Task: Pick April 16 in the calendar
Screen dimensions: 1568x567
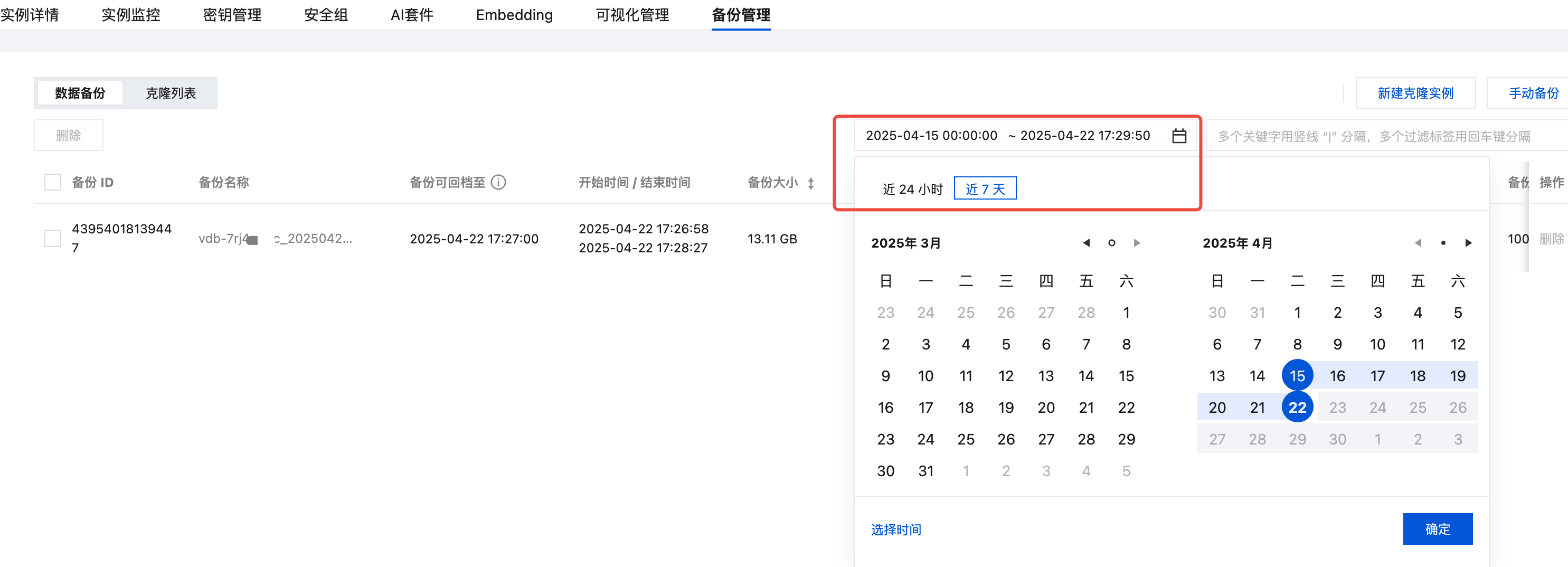Action: 1337,376
